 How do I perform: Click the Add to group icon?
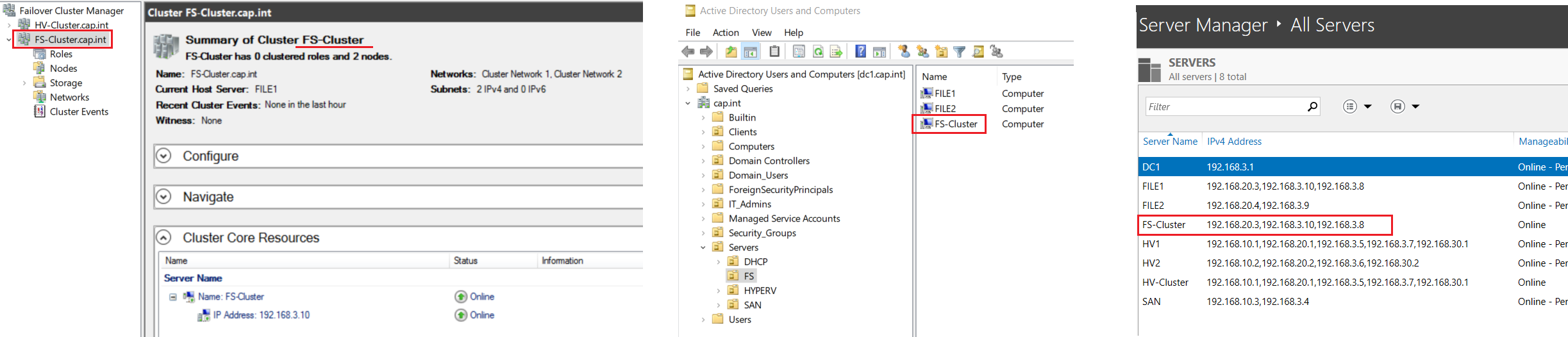[x=997, y=52]
